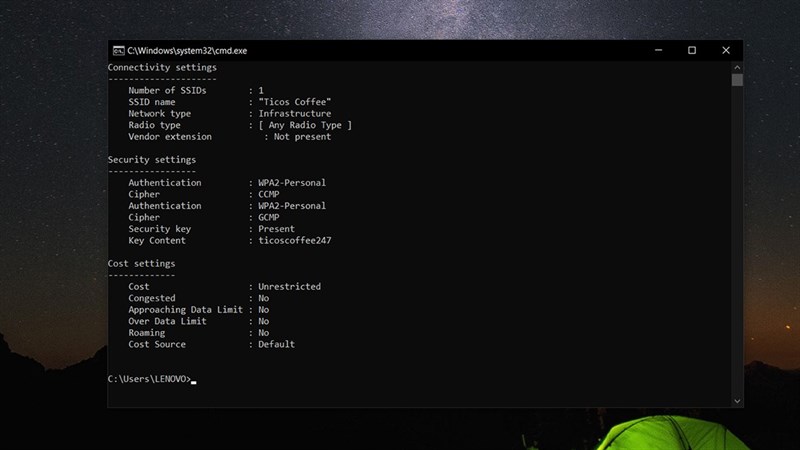
Task: Click the SSID value "Ticos Coffee"
Action: (294, 102)
